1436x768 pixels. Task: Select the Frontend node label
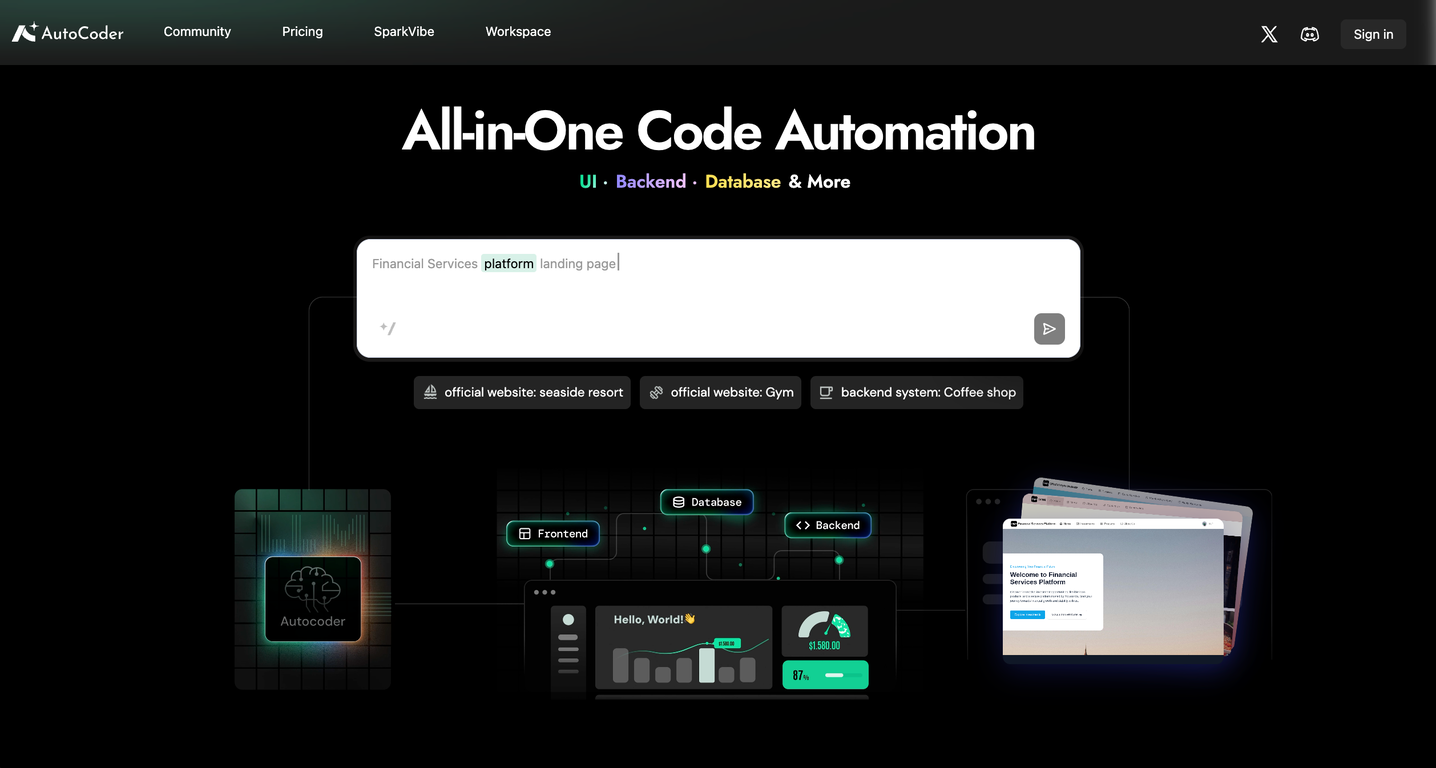pyautogui.click(x=553, y=534)
